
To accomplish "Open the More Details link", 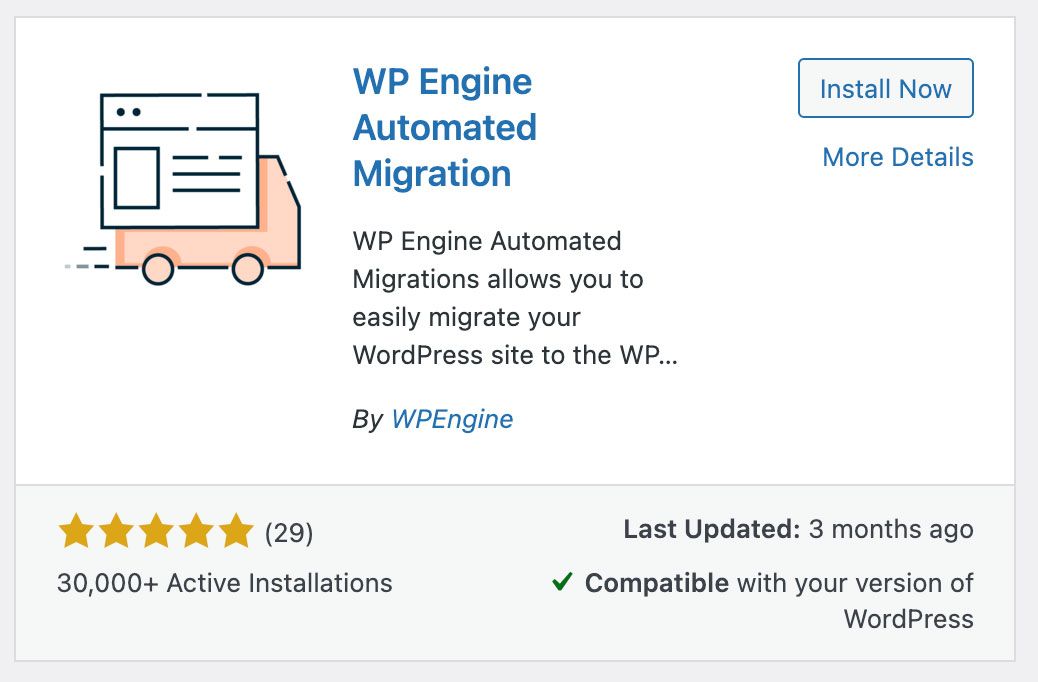I will 898,158.
